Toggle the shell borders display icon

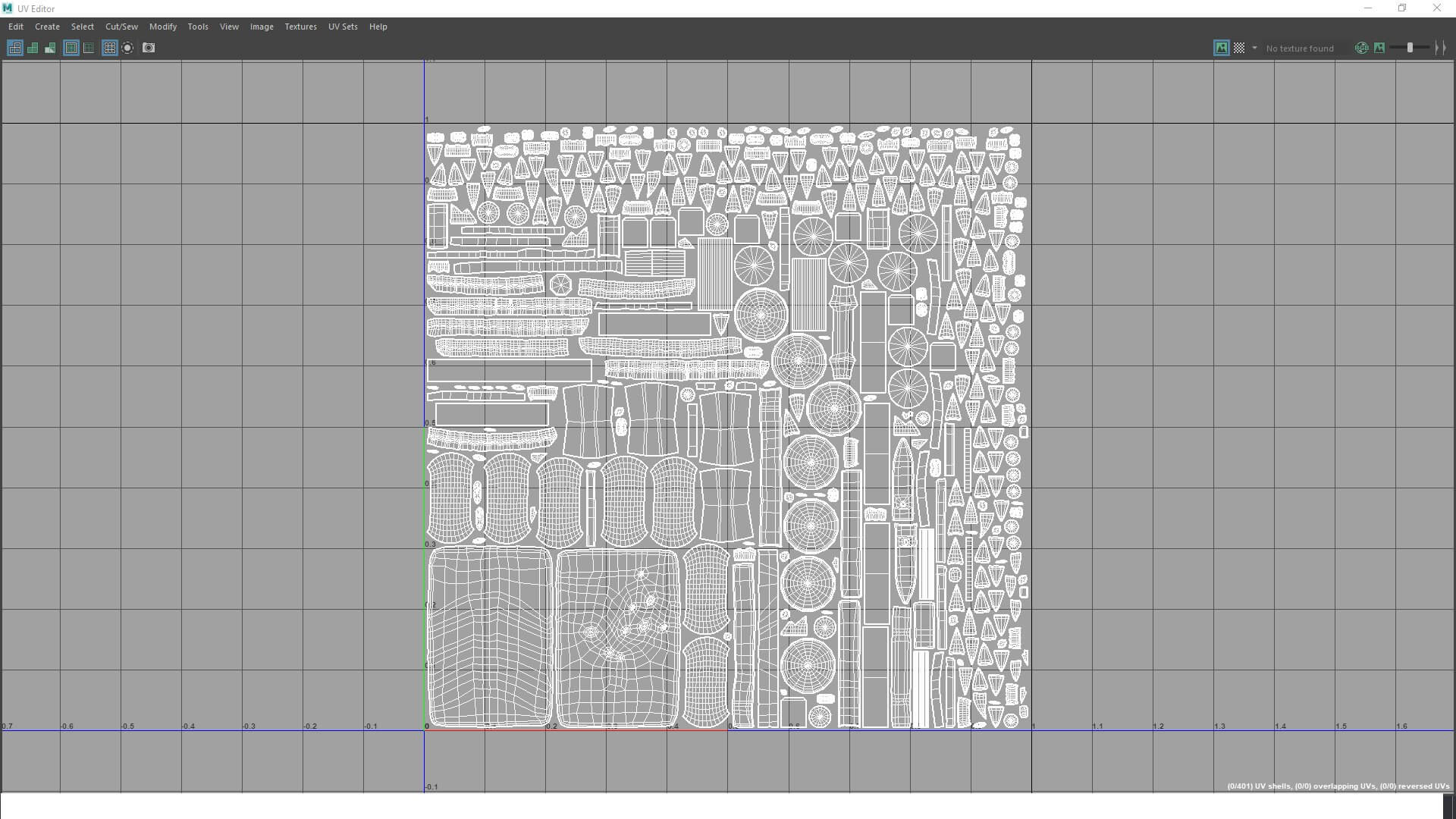click(x=71, y=48)
